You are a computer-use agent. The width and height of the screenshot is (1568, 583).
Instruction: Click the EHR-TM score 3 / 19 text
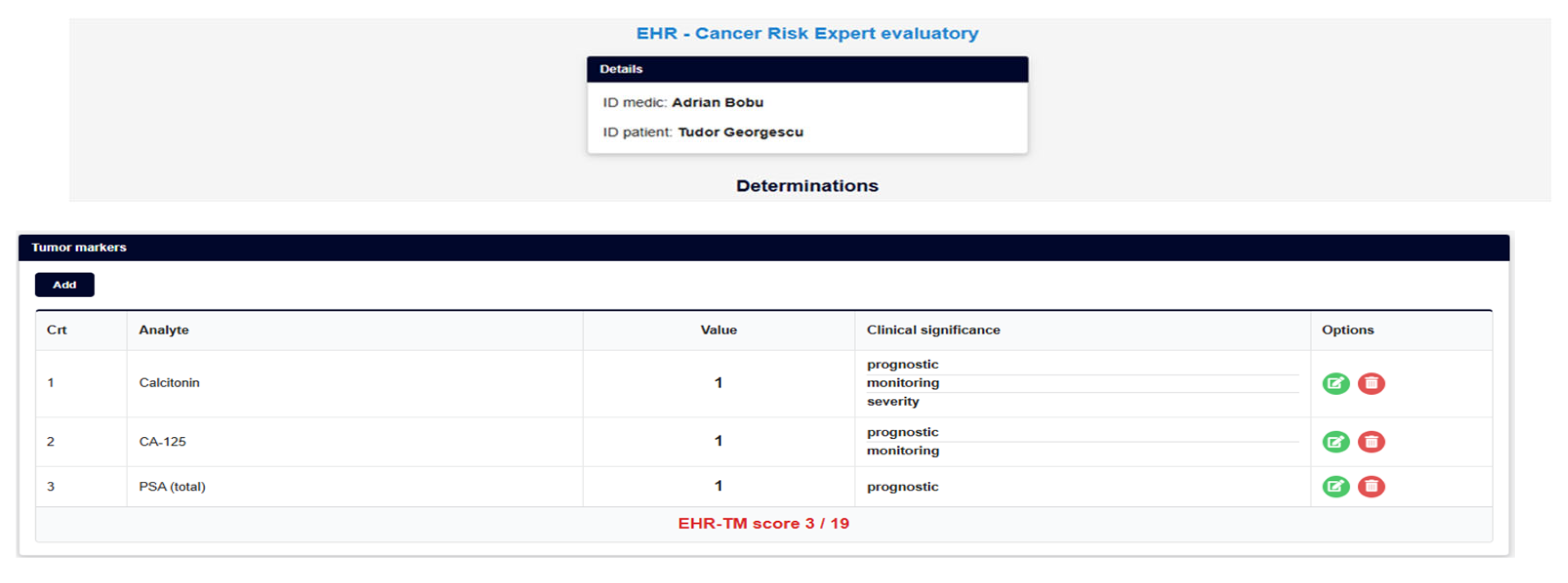pos(763,523)
